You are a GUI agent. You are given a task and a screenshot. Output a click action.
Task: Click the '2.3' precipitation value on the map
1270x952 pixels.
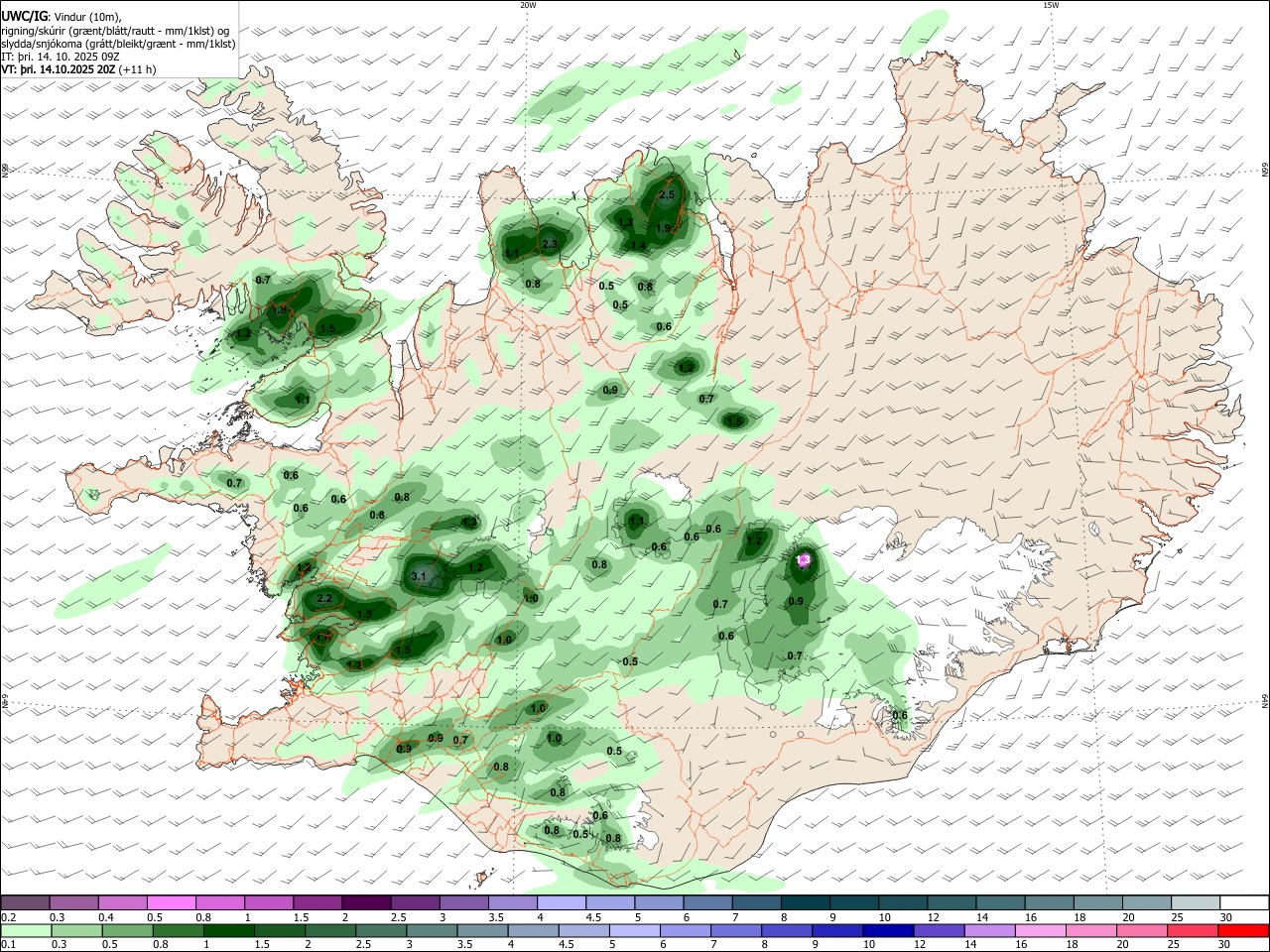point(550,244)
